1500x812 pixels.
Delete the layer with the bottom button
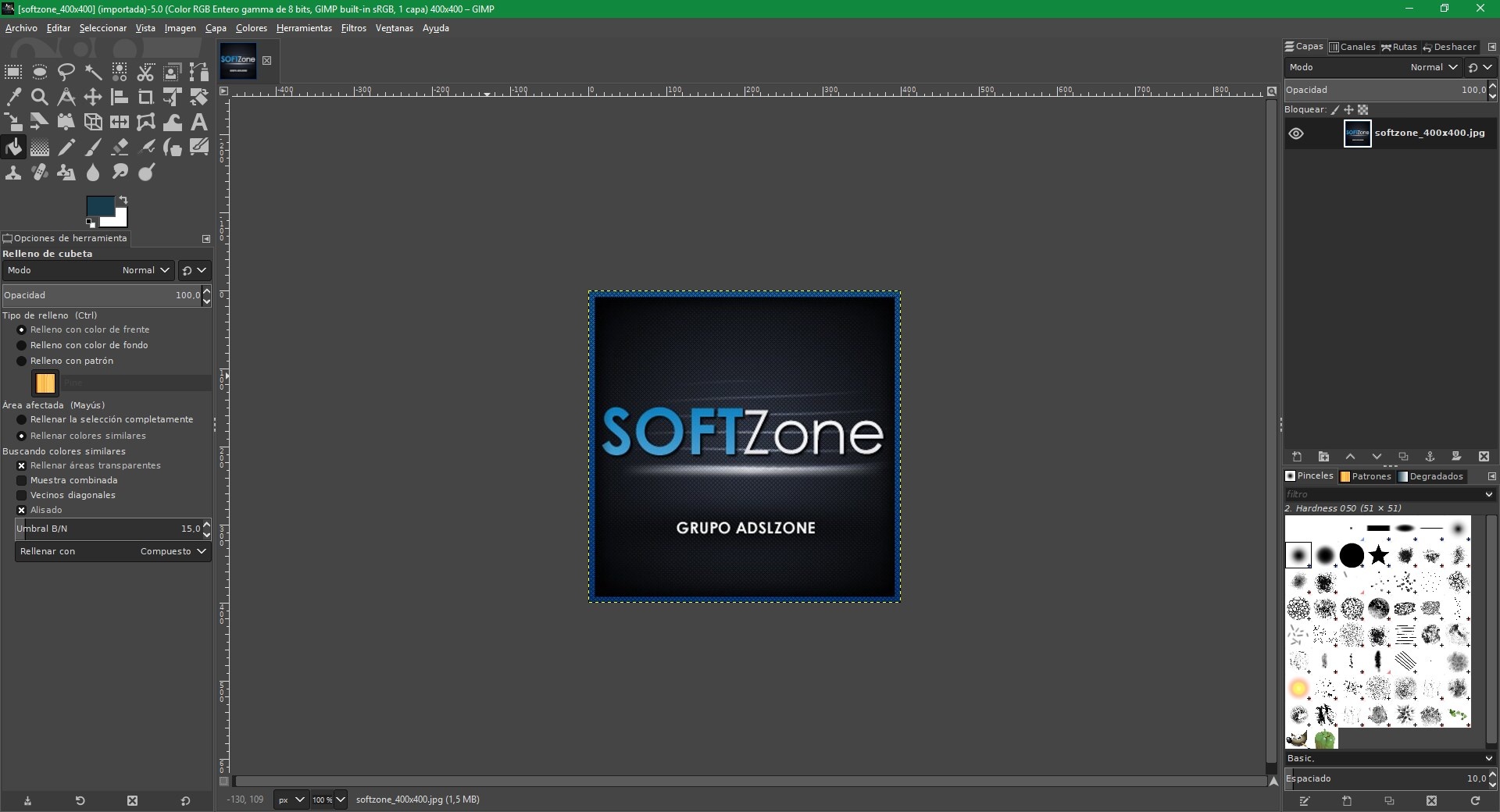(1484, 458)
